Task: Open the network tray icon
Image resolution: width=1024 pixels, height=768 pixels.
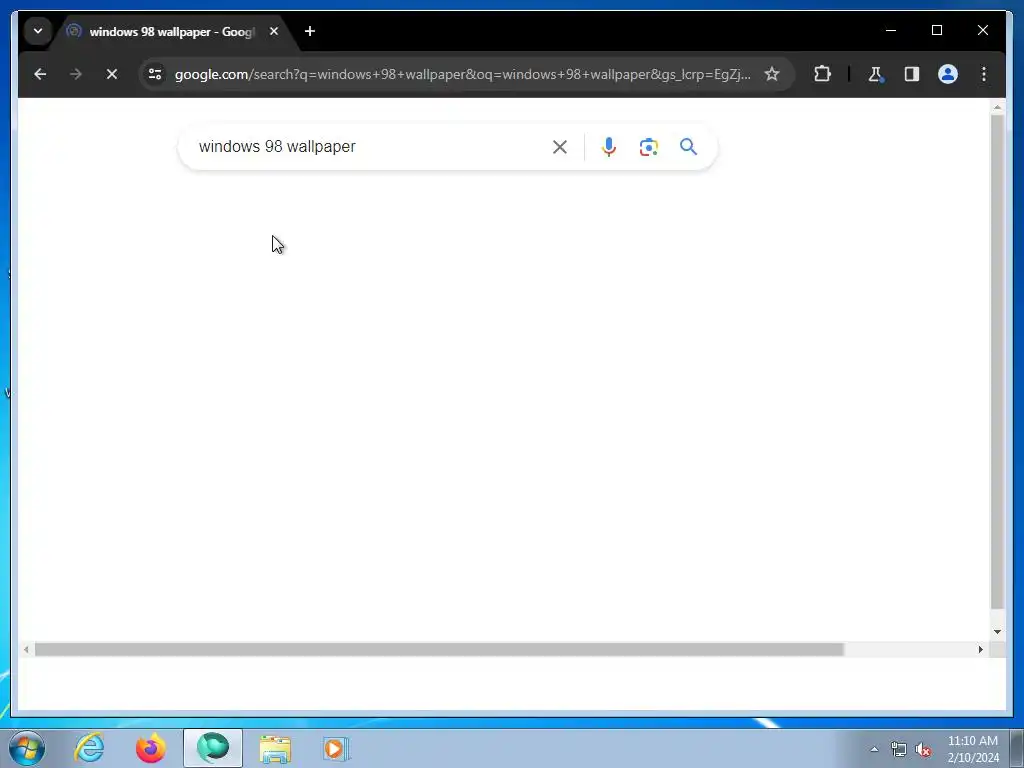Action: tap(899, 750)
